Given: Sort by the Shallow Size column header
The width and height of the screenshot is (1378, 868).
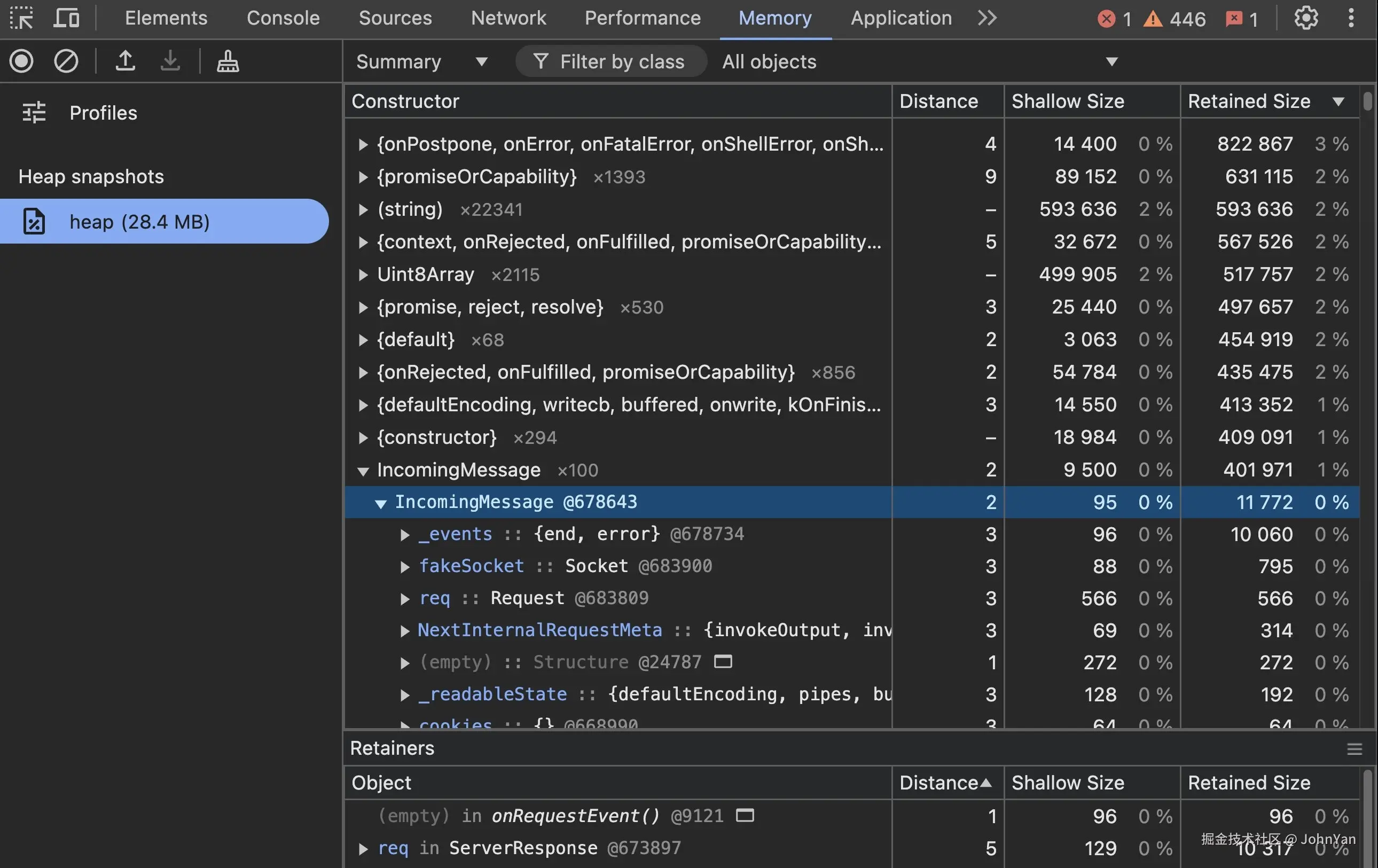Looking at the screenshot, I should (1067, 101).
